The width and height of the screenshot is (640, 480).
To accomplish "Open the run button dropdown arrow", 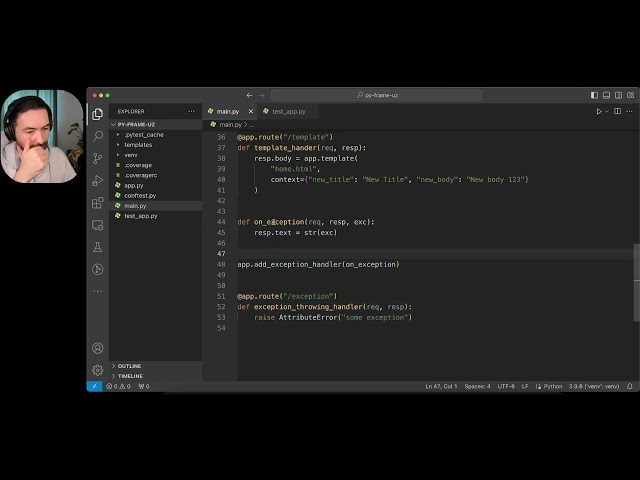I will (607, 111).
